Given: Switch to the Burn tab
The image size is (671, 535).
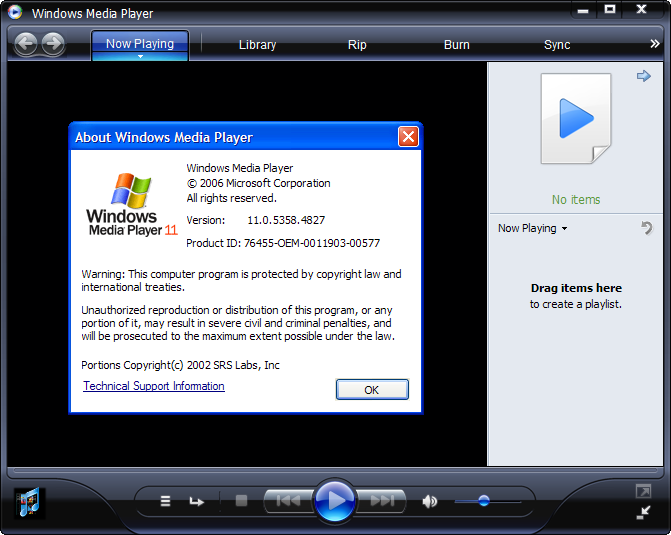Looking at the screenshot, I should coord(457,45).
